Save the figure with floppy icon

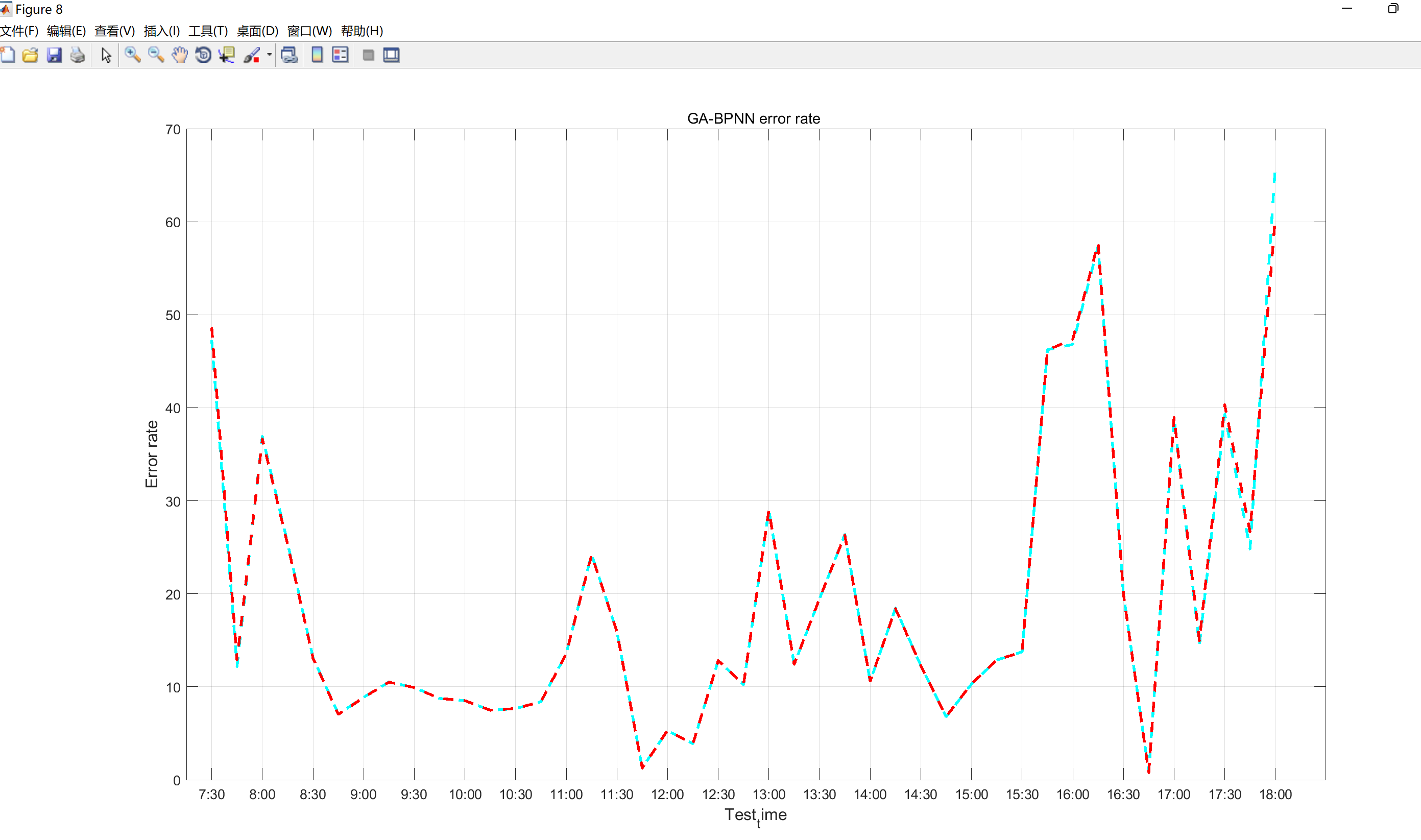coord(54,55)
